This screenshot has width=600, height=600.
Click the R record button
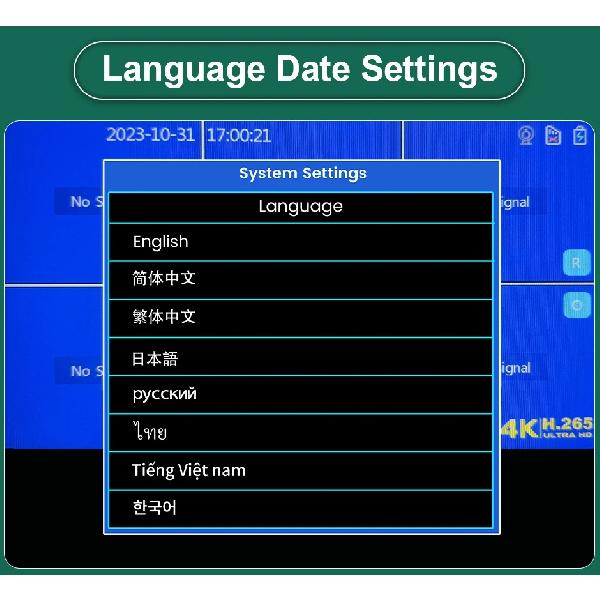tap(577, 262)
